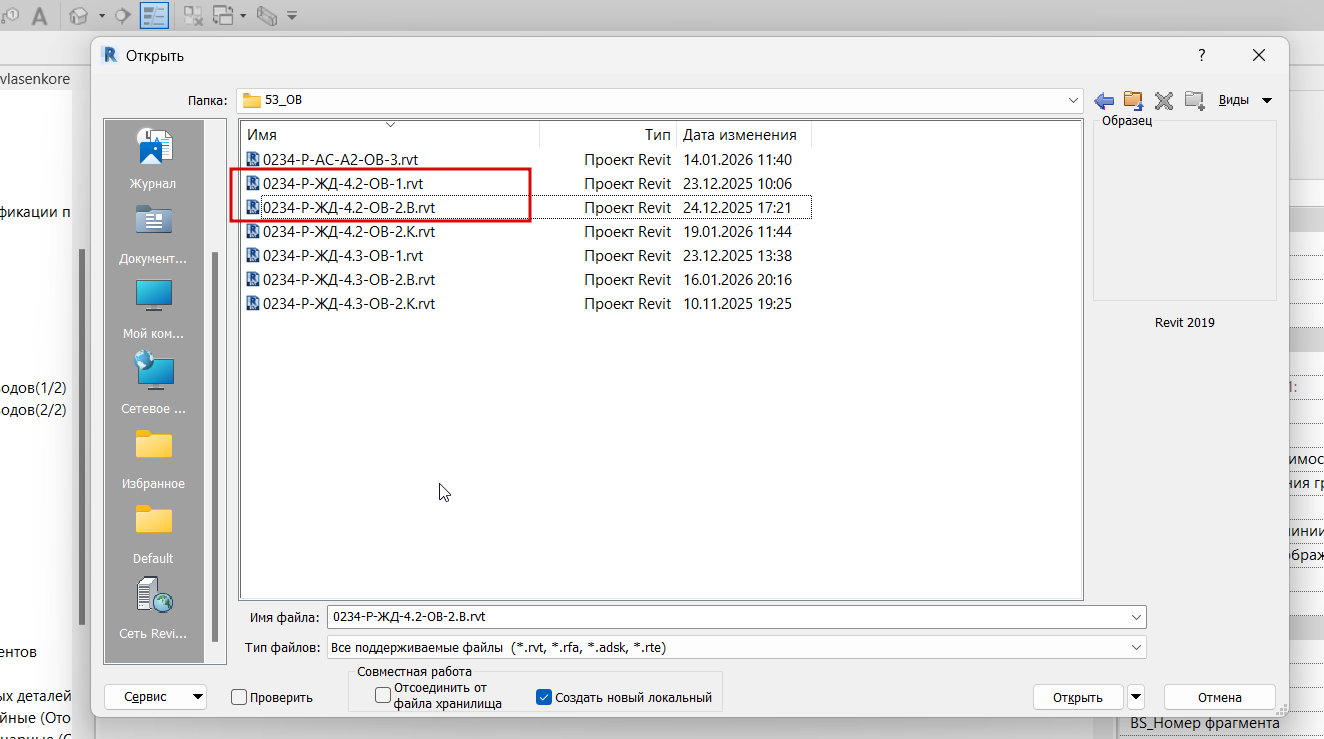
Task: Select file 0234-Р-ЖД-4.2-ОВ-2.В.rvt
Action: 348,208
